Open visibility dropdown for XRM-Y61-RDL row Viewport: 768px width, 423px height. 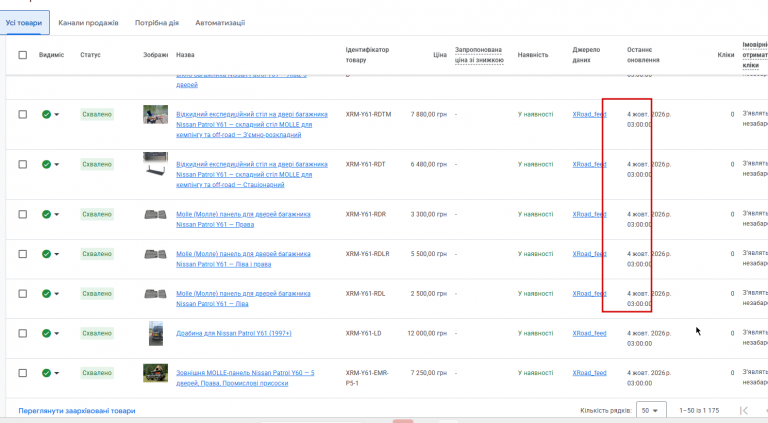click(x=56, y=294)
